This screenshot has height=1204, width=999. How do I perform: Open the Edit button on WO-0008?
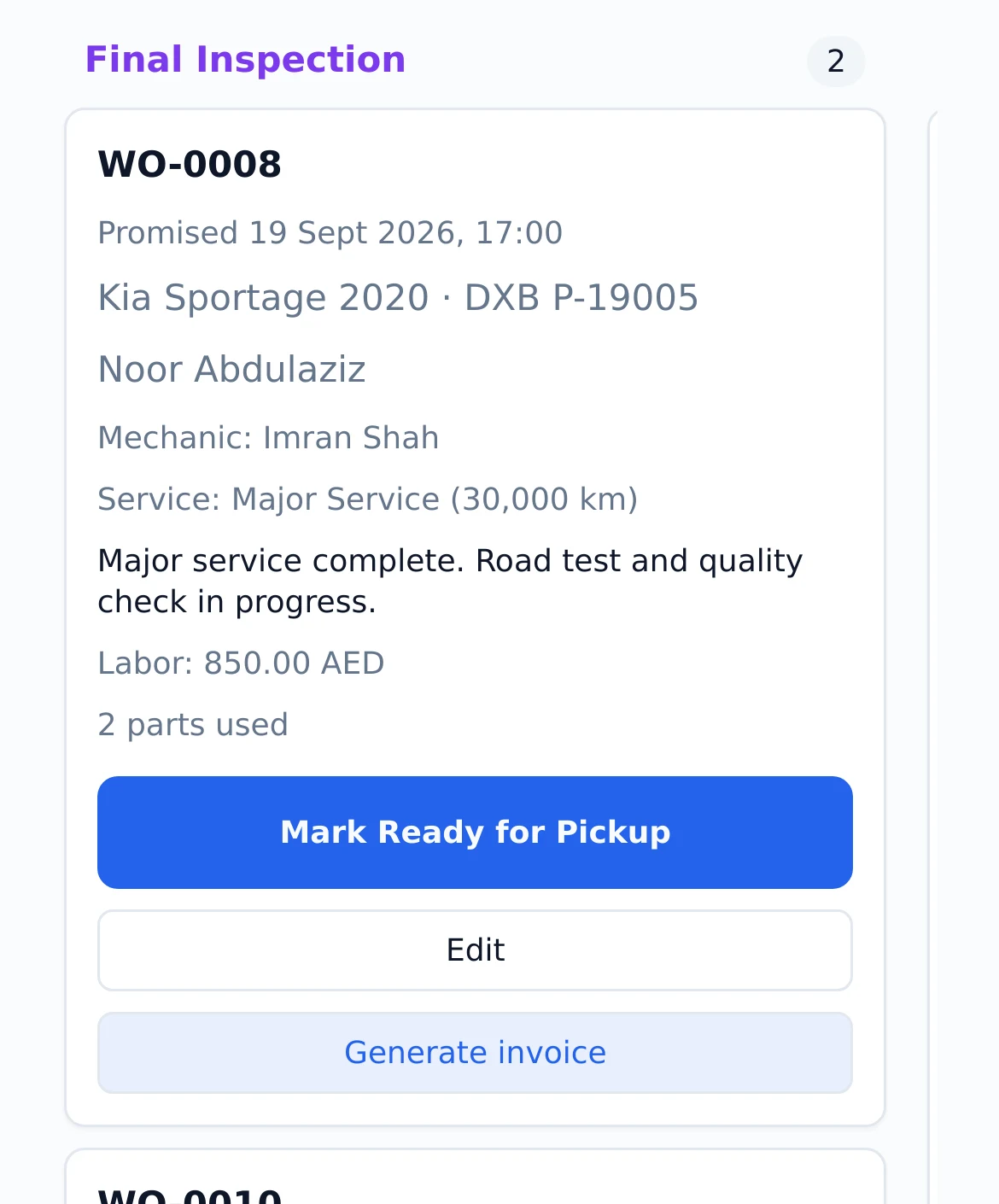click(475, 950)
